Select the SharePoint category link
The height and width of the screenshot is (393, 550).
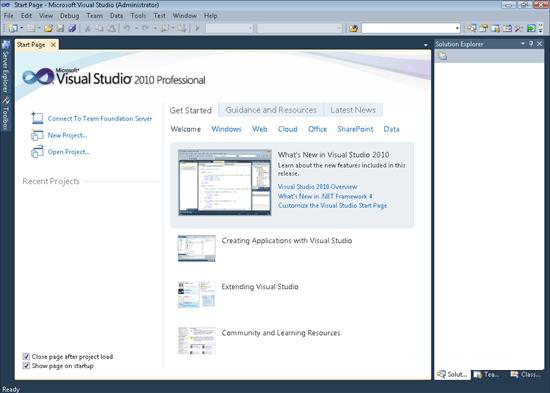tap(355, 129)
